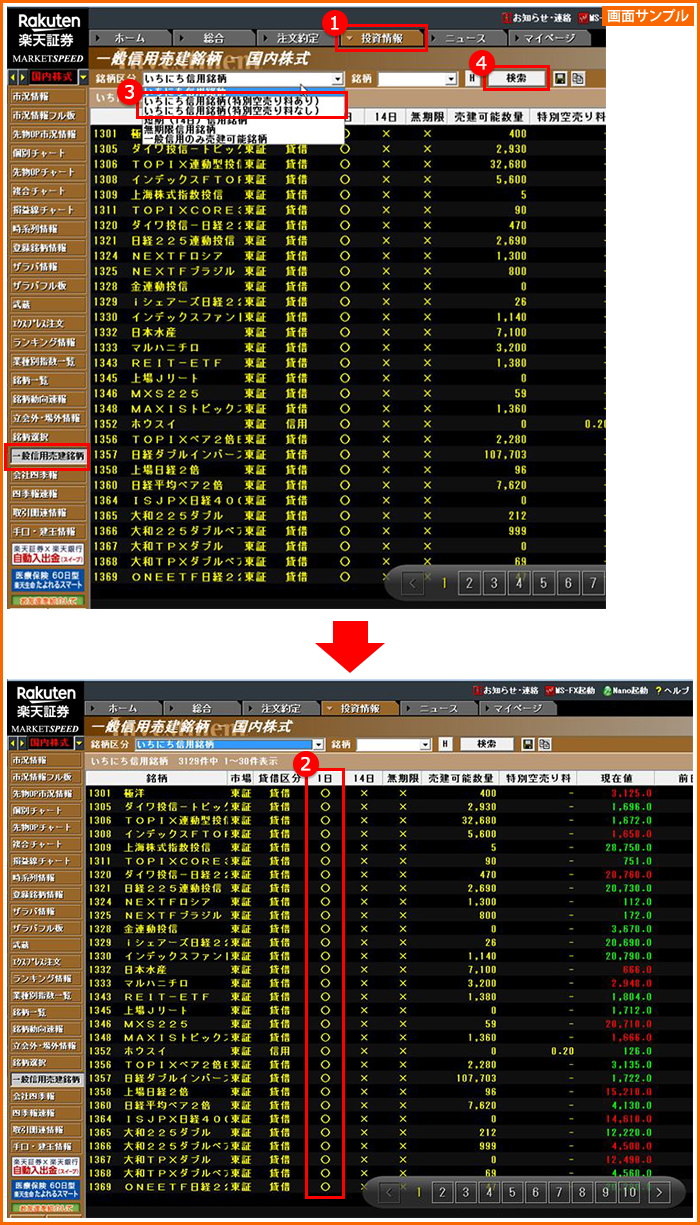Image resolution: width=700 pixels, height=1225 pixels.
Task: Click お知らせ・連絡 icon in bottom screenshot
Action: tap(475, 690)
